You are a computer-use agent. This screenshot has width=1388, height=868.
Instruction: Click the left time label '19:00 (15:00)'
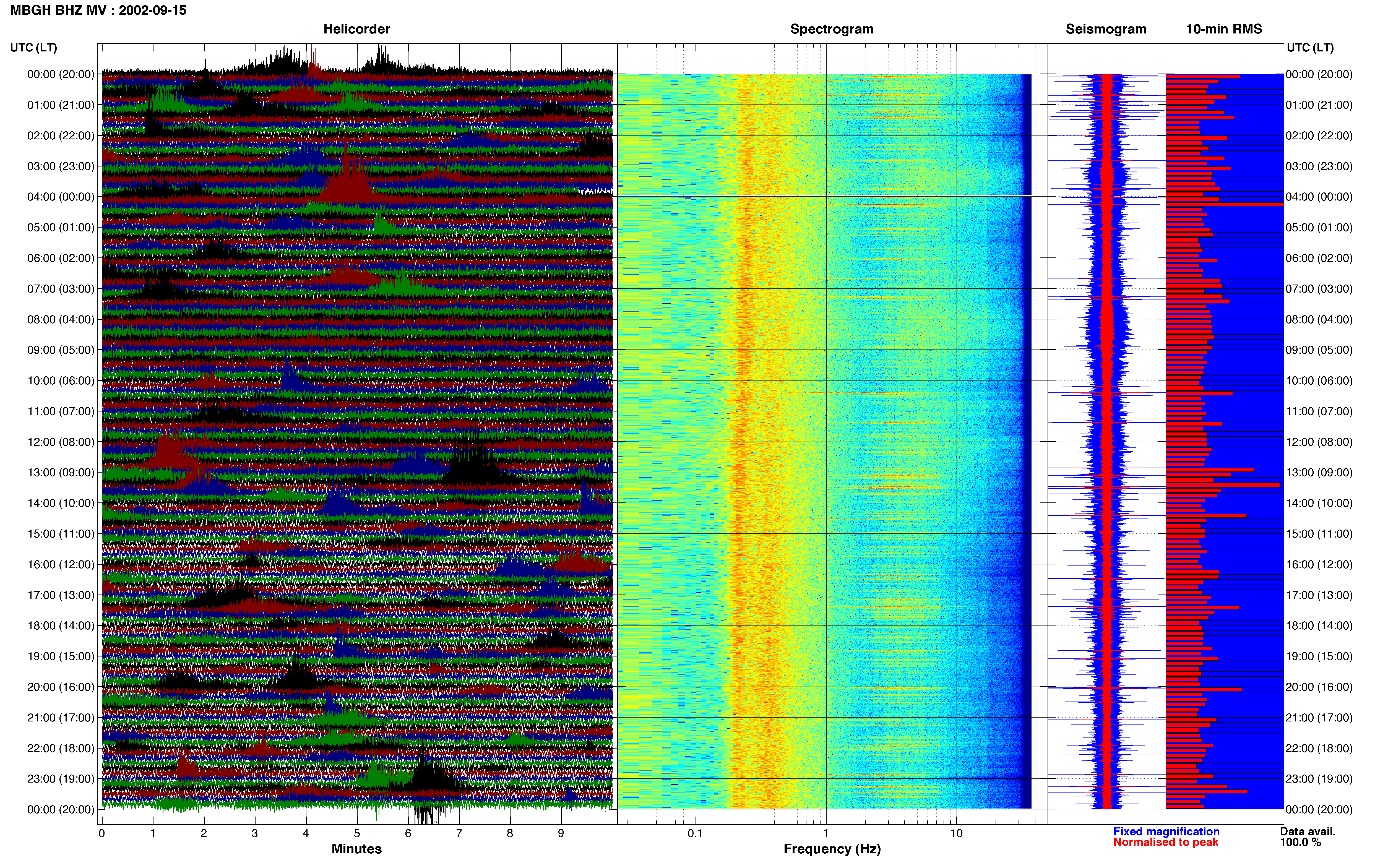click(61, 656)
